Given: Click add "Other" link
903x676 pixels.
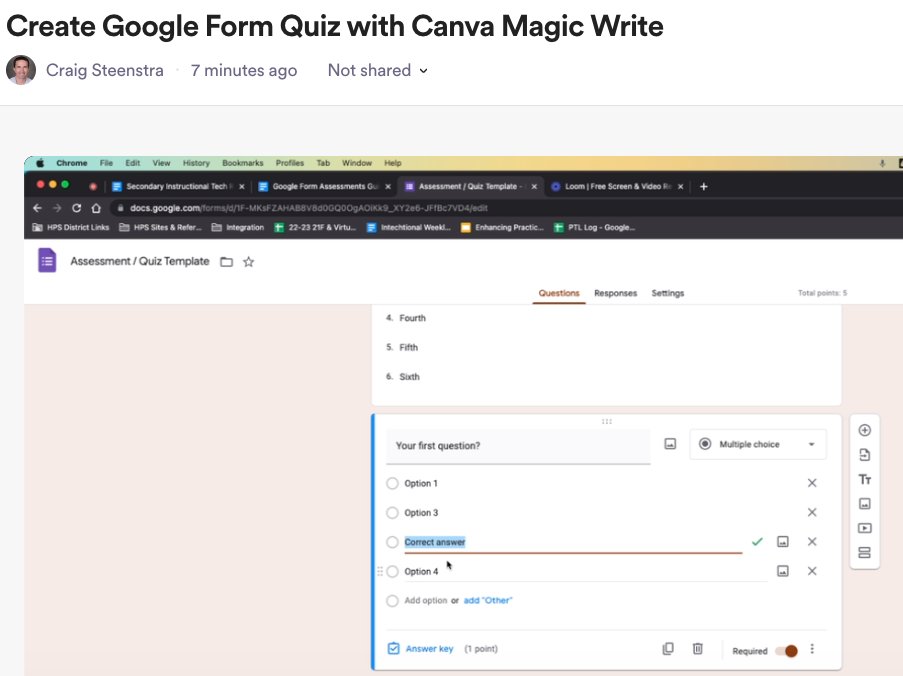Looking at the screenshot, I should [x=488, y=601].
